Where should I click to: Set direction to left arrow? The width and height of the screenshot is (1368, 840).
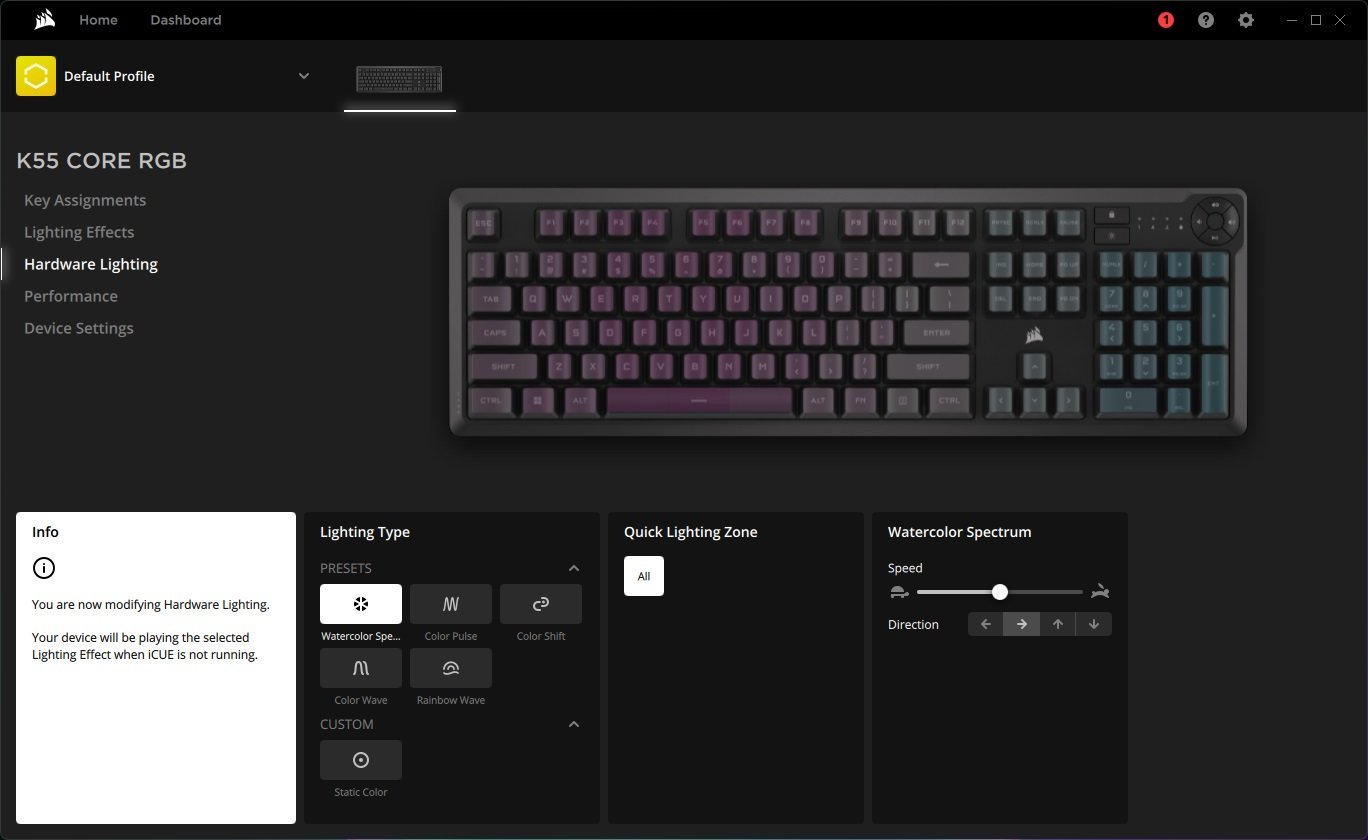[986, 624]
